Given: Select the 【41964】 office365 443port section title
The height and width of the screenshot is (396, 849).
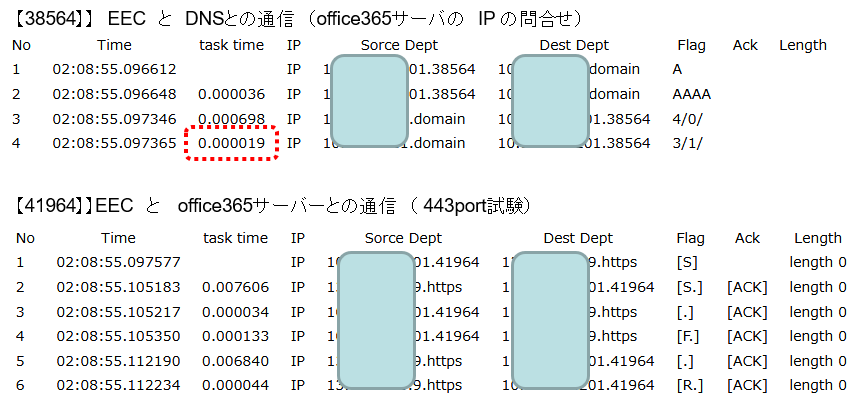Looking at the screenshot, I should coord(274,205).
